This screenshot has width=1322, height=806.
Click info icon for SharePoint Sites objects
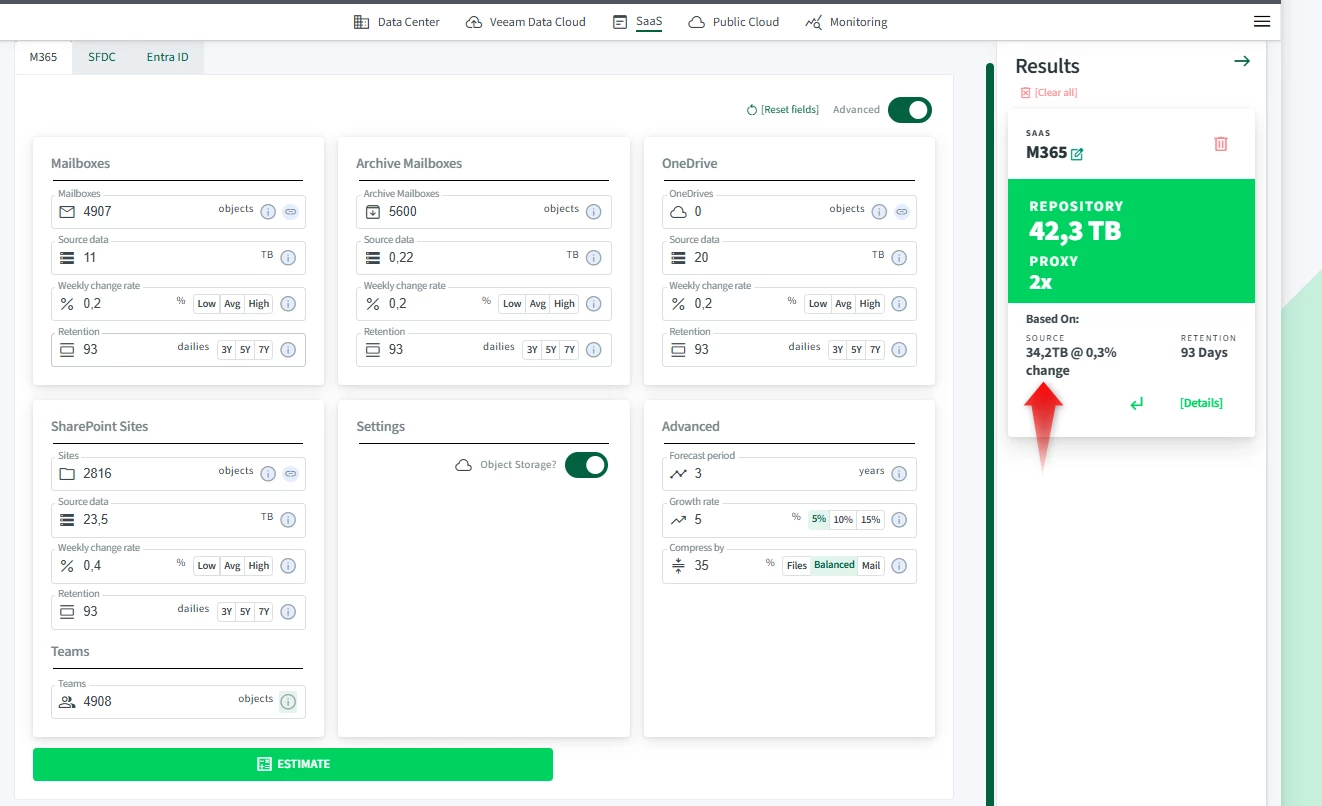268,474
